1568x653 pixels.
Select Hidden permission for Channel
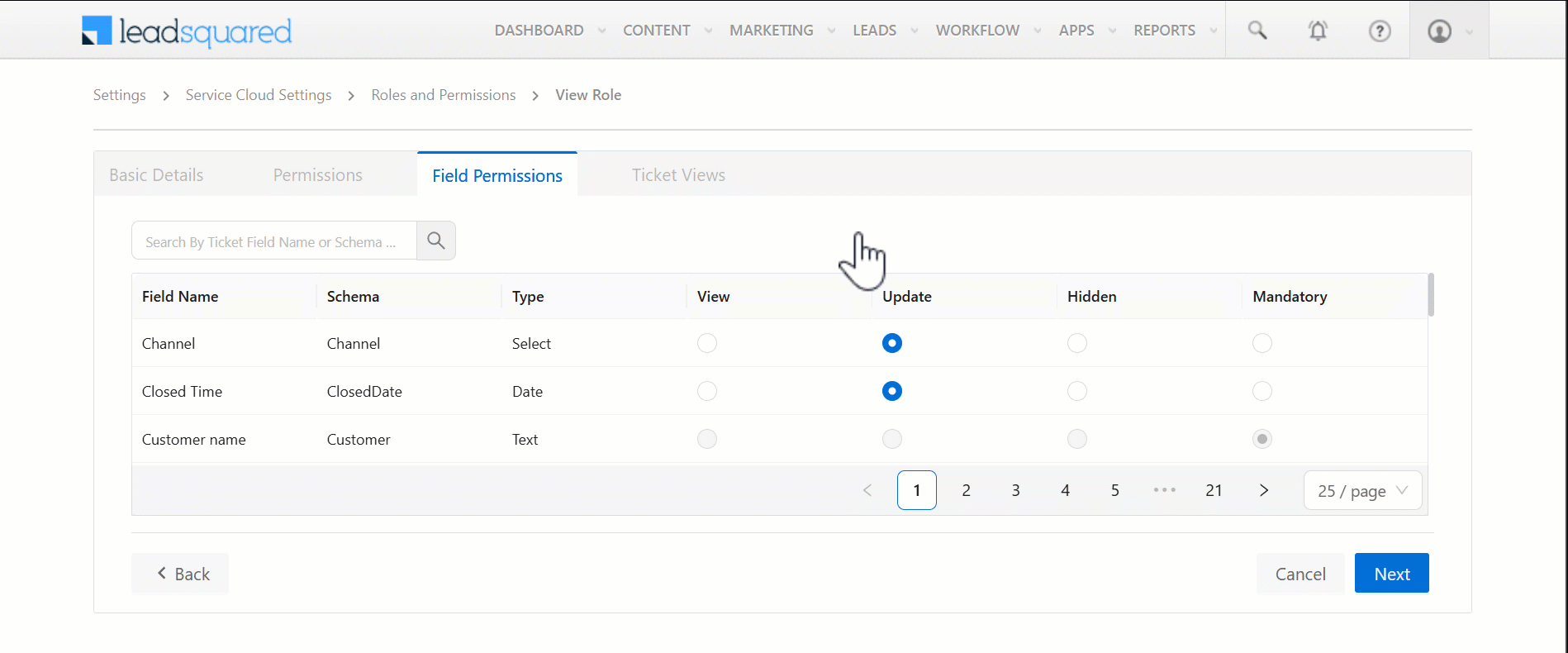click(x=1077, y=343)
